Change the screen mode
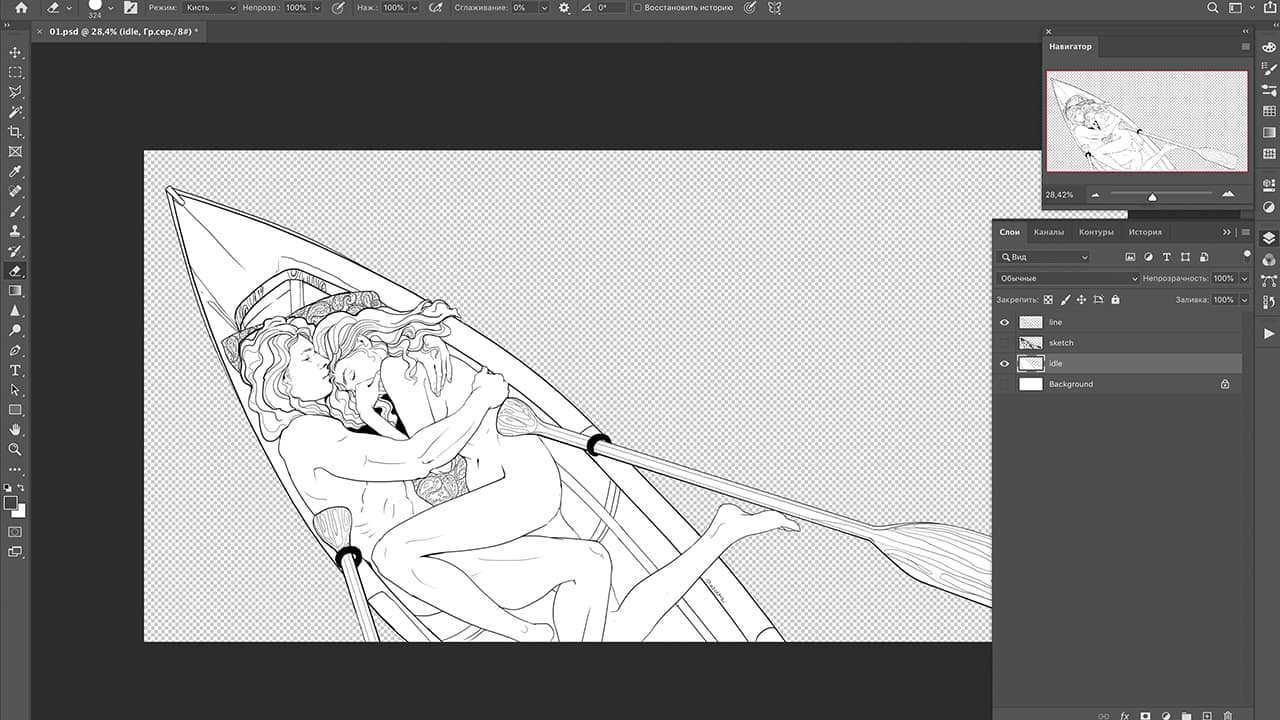Screen dimensions: 1280x720 click(x=15, y=551)
